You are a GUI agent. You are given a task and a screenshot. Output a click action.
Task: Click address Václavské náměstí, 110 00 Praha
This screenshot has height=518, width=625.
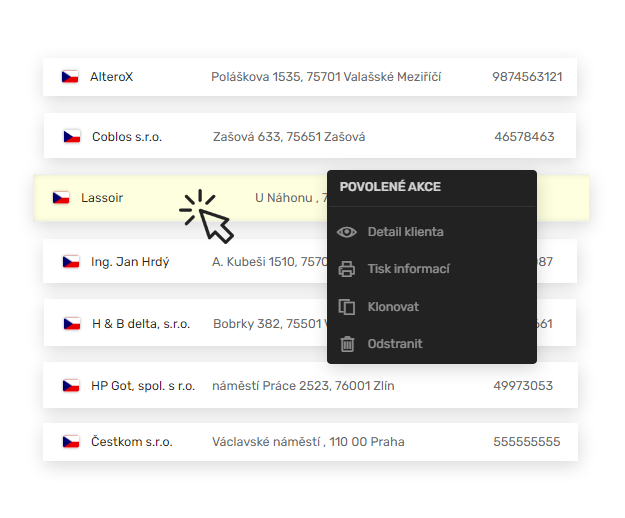[x=308, y=442]
